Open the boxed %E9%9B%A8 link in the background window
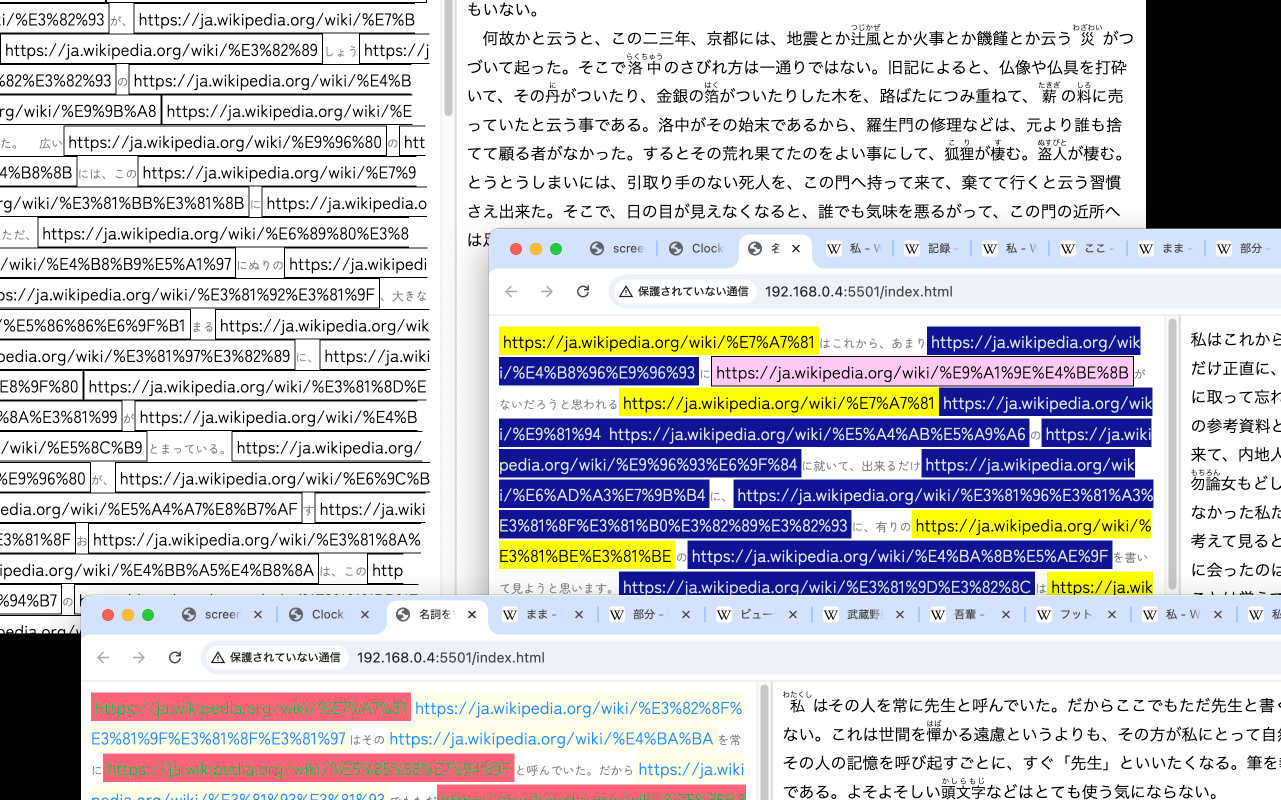 click(x=80, y=111)
